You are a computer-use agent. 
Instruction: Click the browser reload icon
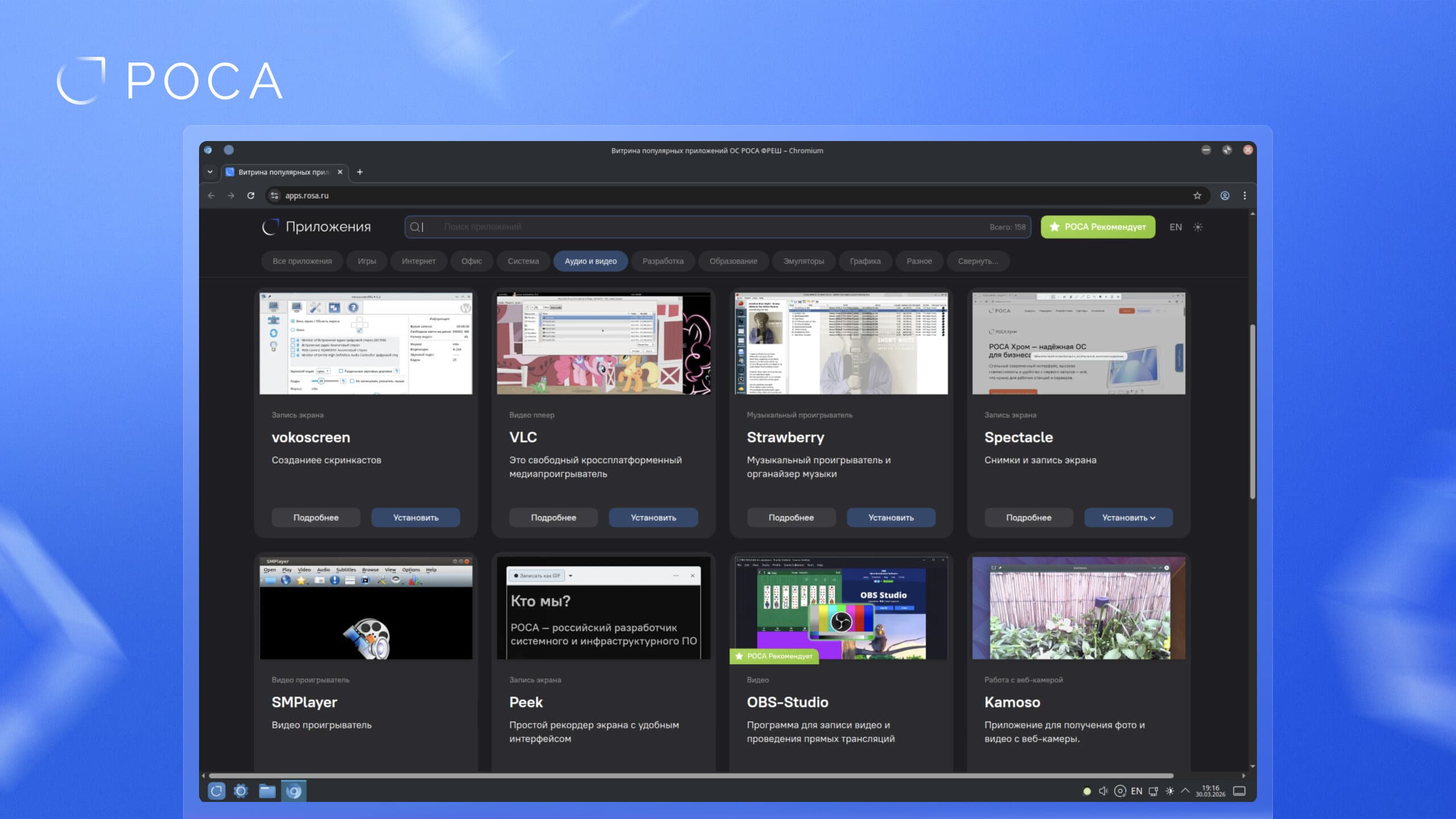tap(251, 195)
